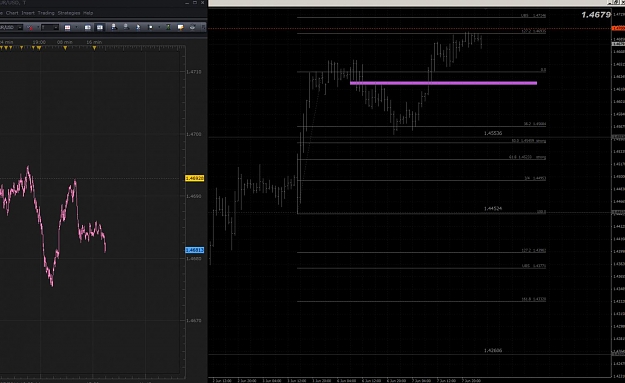Viewport: 625px width, 383px height.
Task: Click the 38.2 Fibonacci level label
Action: 535,124
